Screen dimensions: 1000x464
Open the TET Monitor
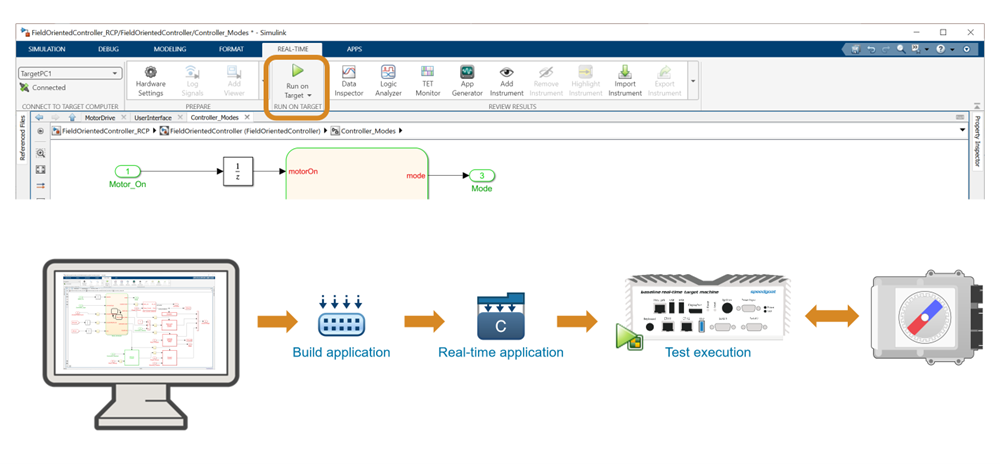click(427, 80)
